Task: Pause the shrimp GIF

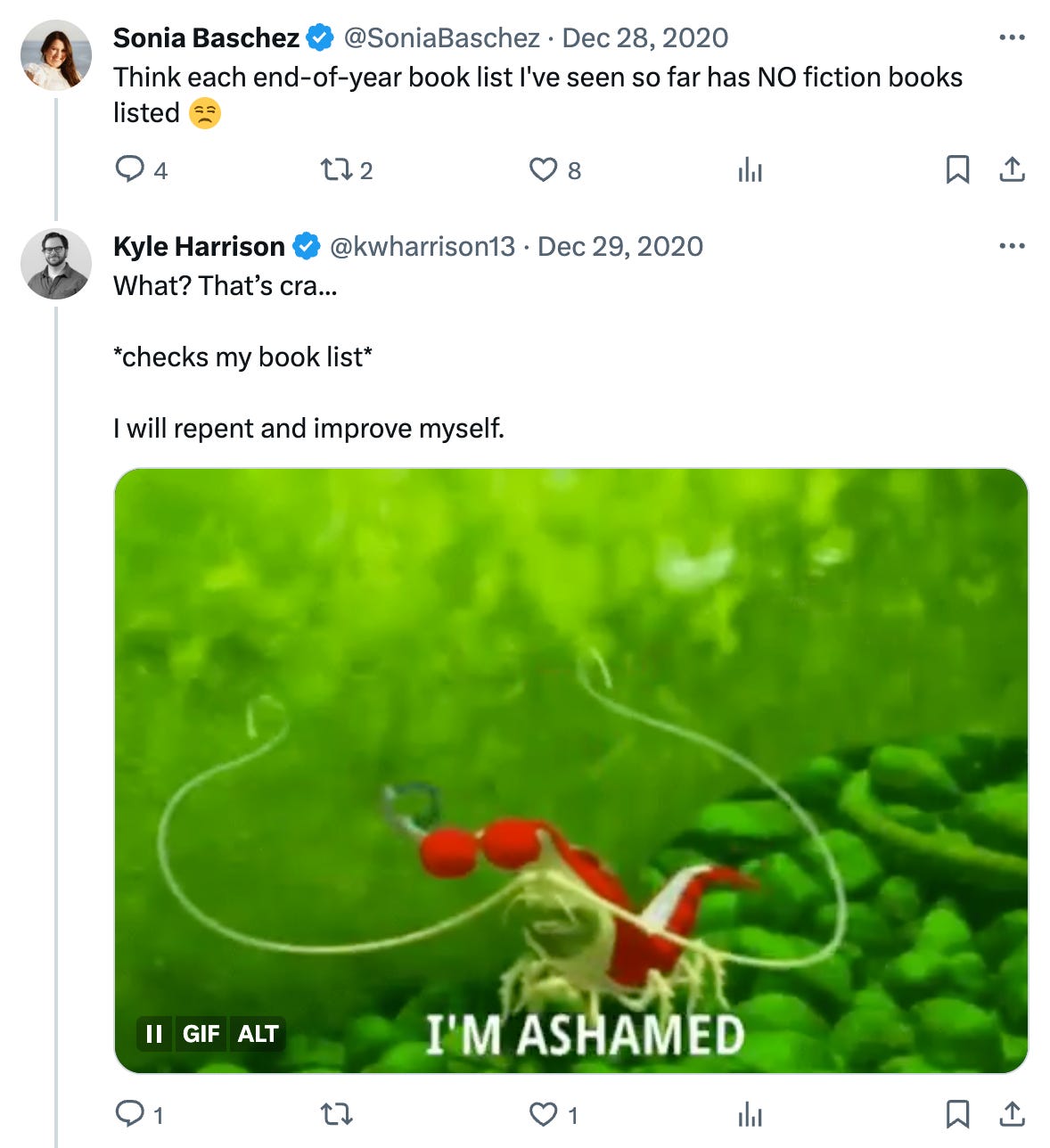Action: (154, 1034)
